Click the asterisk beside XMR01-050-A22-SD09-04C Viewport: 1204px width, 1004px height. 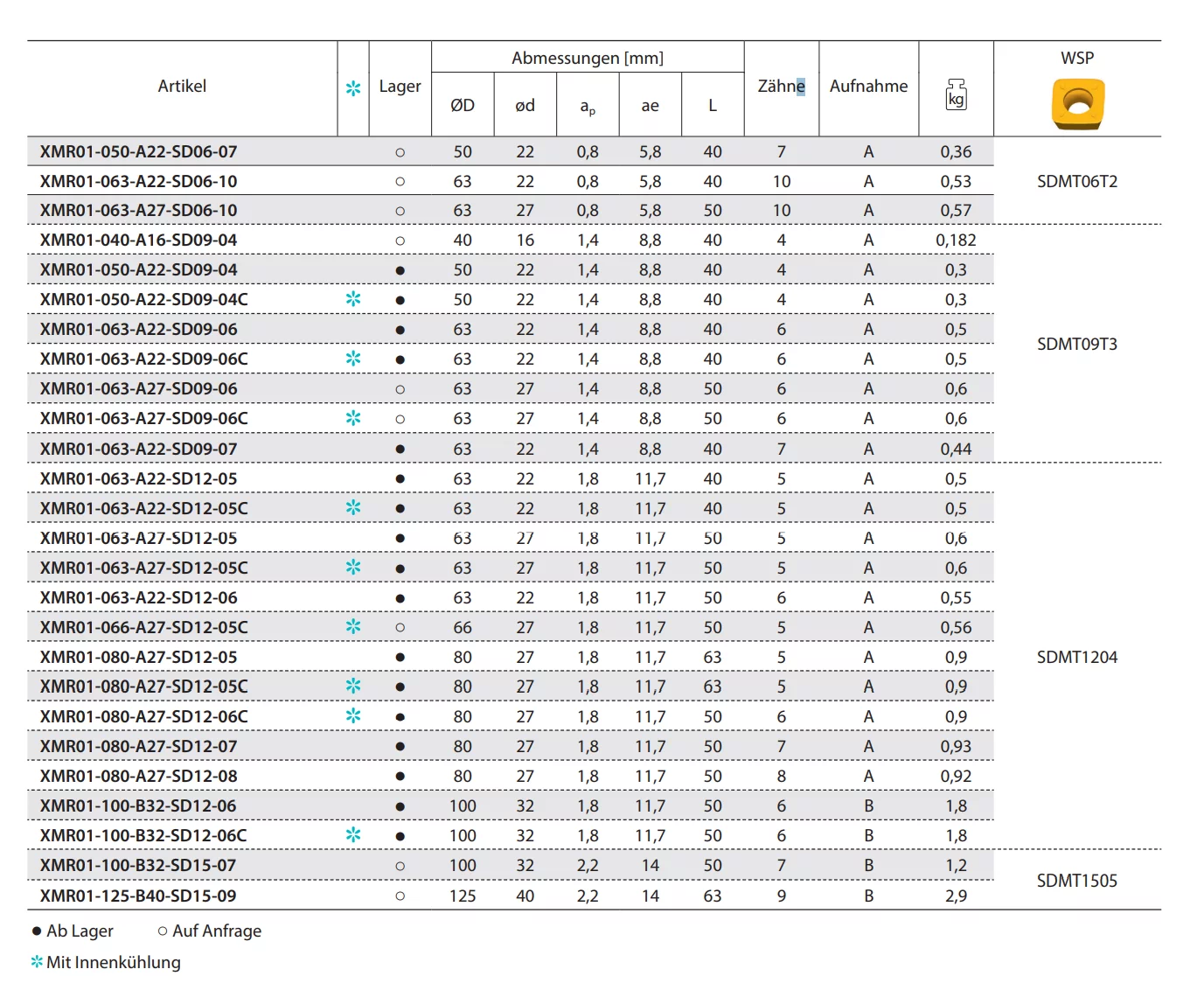click(353, 299)
